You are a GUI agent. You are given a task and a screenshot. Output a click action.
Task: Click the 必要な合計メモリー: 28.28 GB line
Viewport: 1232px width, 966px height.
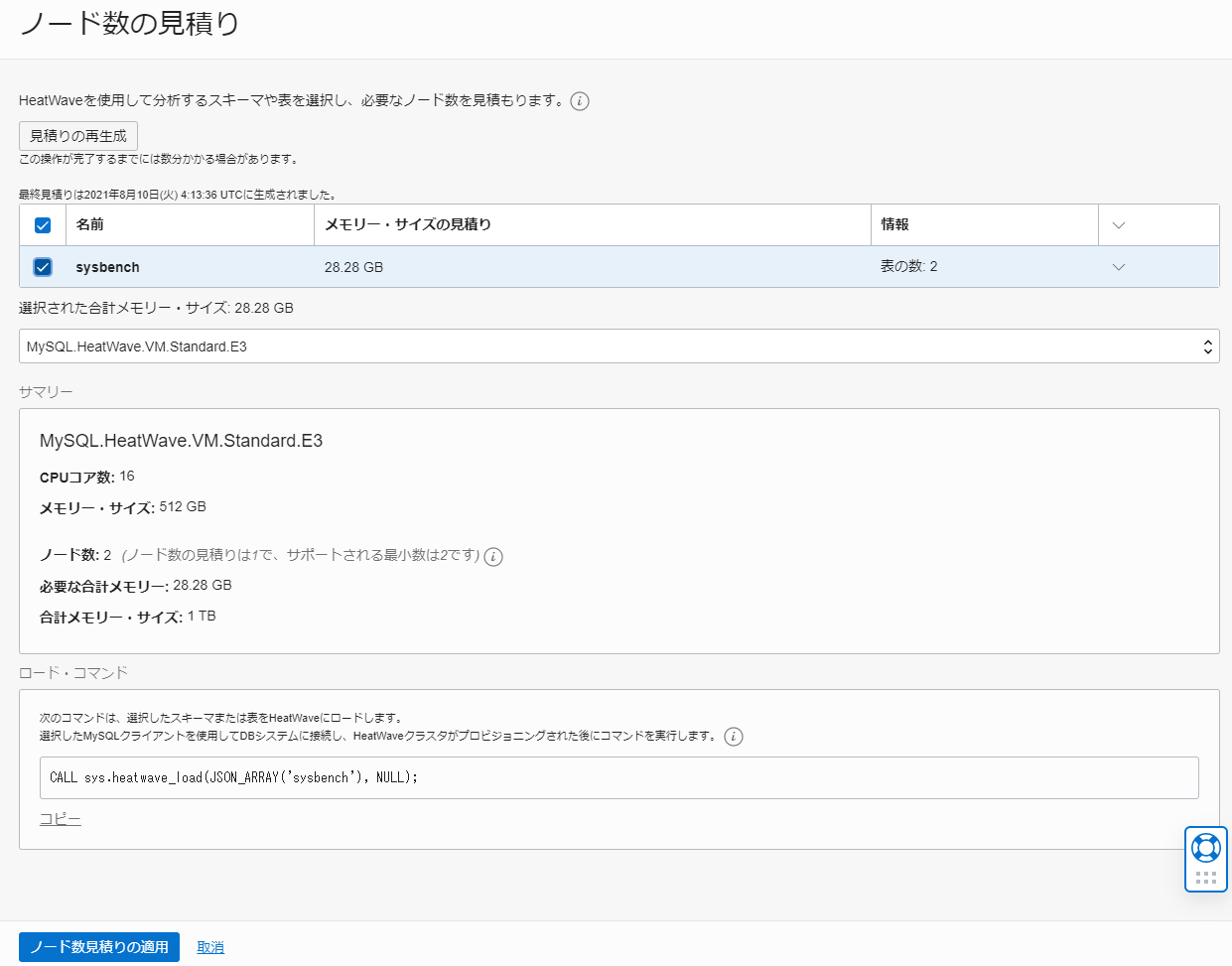point(136,586)
